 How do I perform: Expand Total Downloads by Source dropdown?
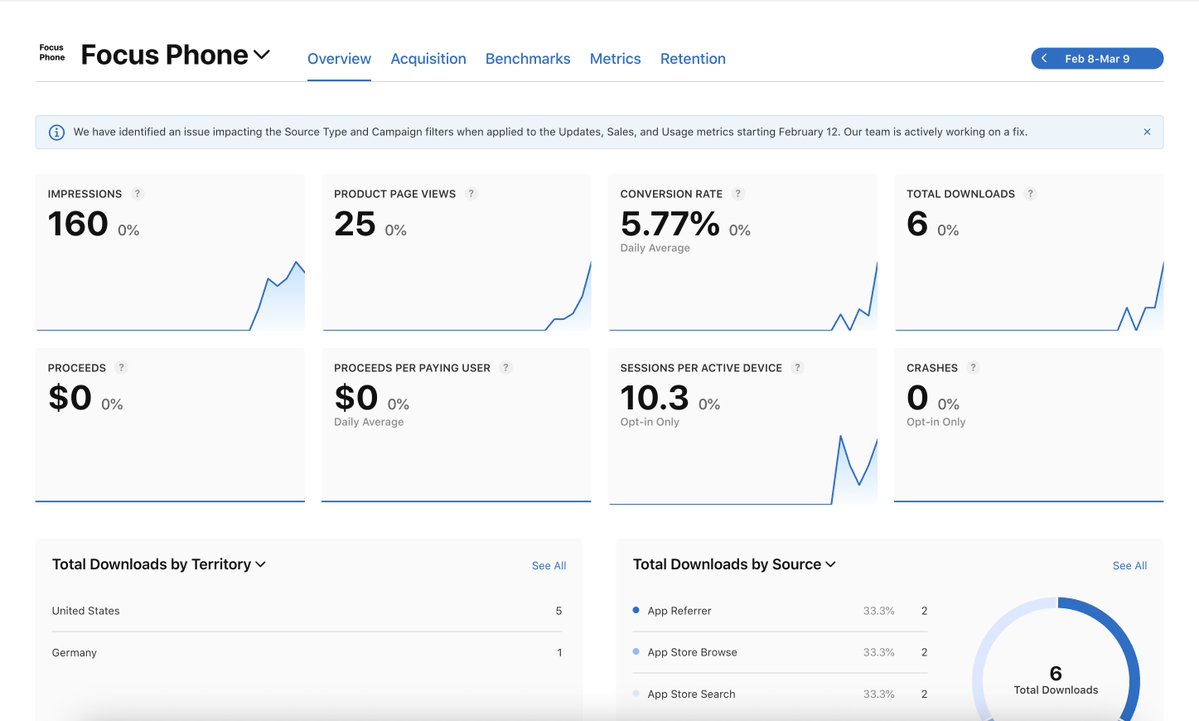click(x=830, y=564)
